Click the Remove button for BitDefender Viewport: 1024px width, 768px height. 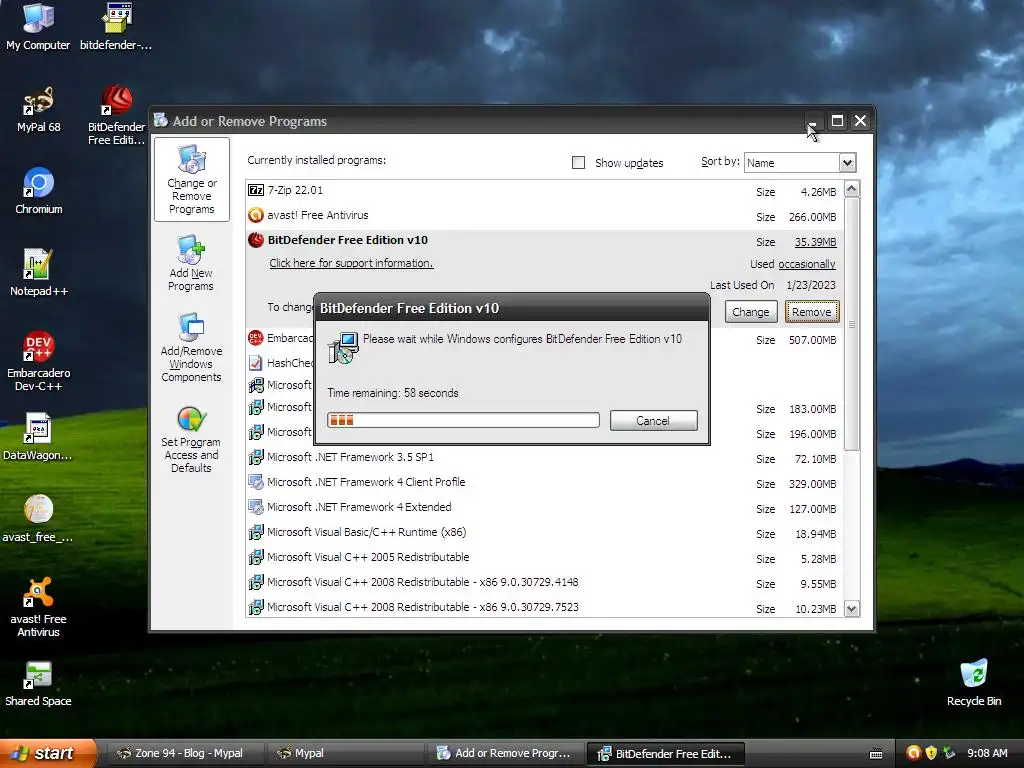point(812,312)
